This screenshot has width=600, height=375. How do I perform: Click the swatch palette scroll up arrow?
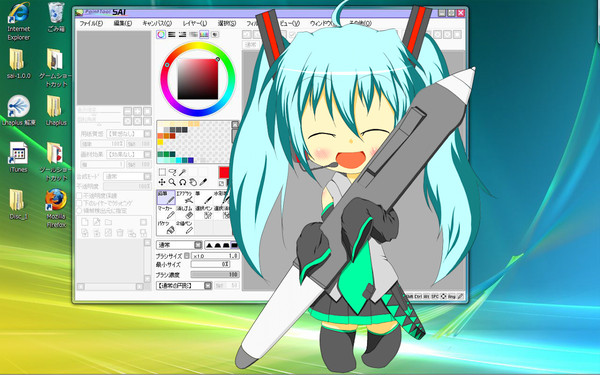click(x=235, y=125)
